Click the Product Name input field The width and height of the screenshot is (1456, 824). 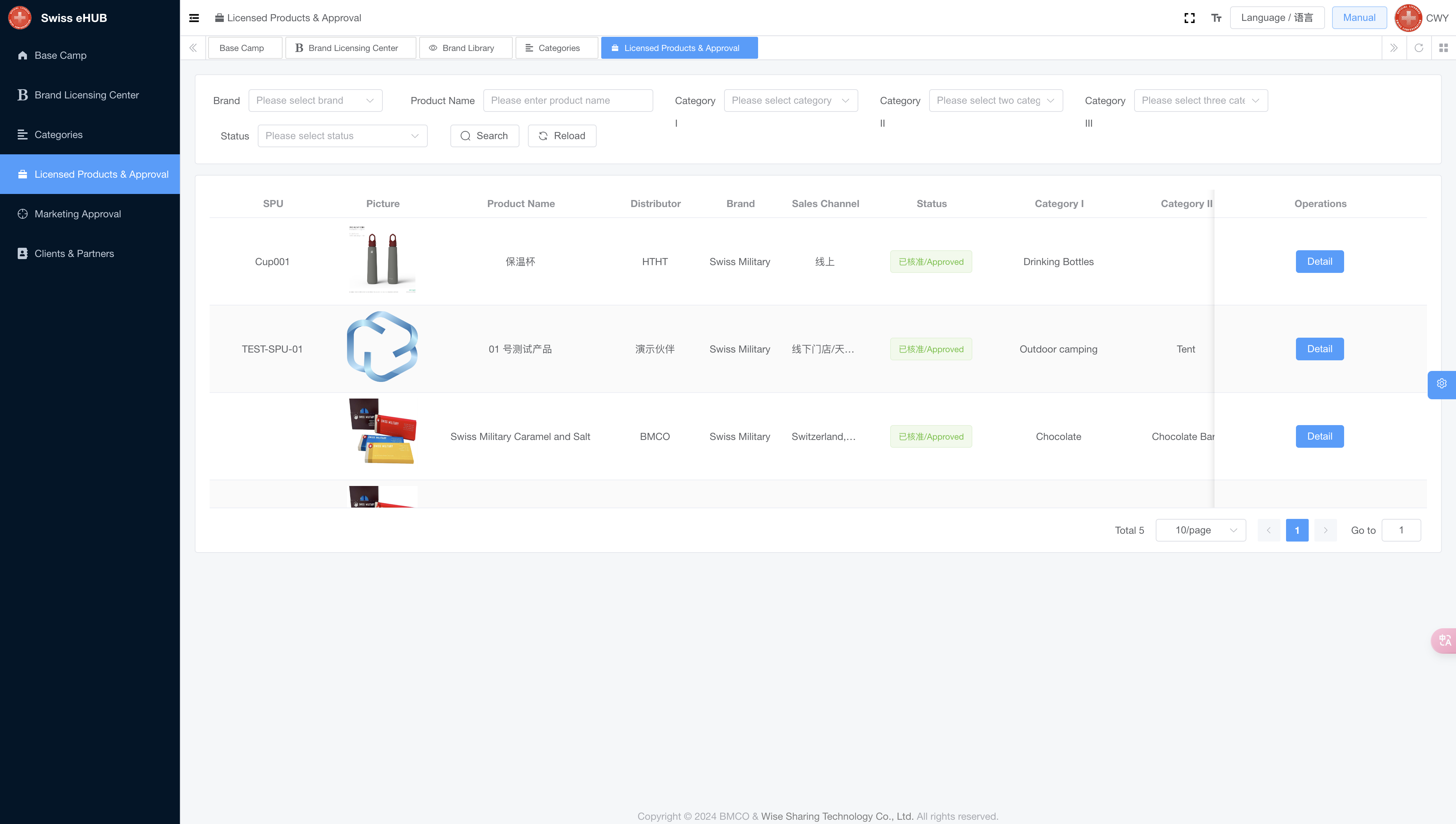[x=568, y=101]
